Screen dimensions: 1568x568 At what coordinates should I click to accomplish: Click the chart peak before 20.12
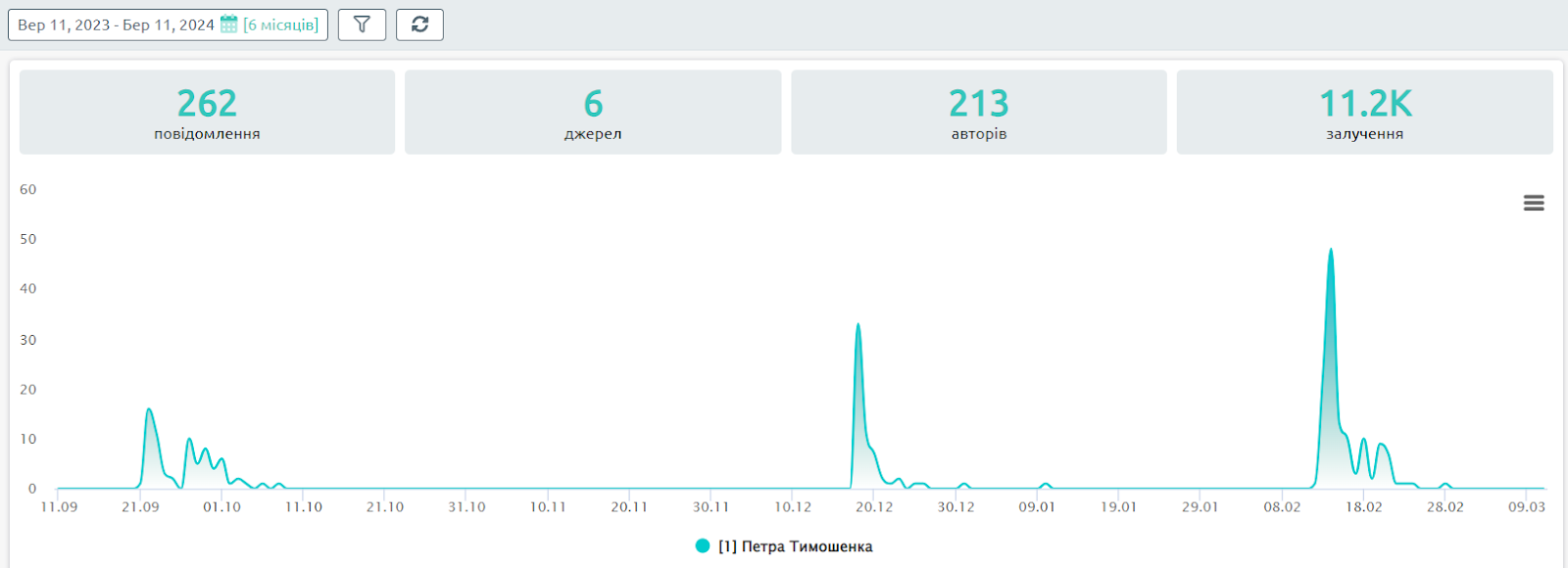click(x=858, y=325)
